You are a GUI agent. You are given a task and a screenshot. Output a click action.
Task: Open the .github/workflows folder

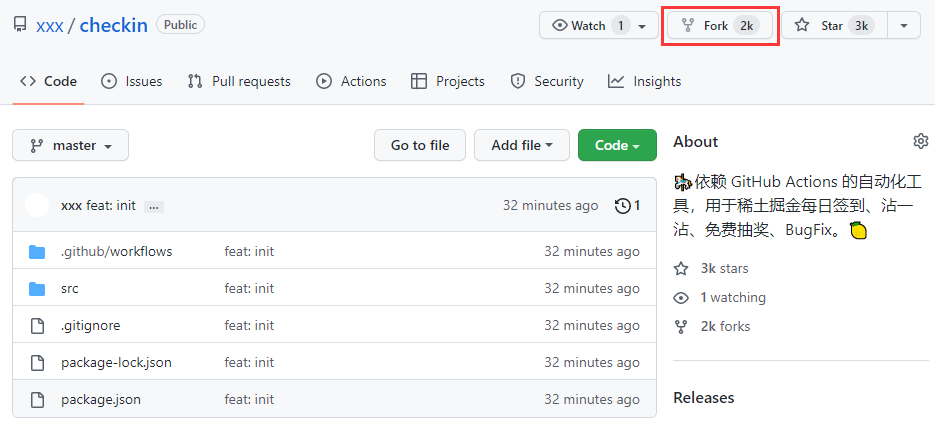[x=116, y=252]
